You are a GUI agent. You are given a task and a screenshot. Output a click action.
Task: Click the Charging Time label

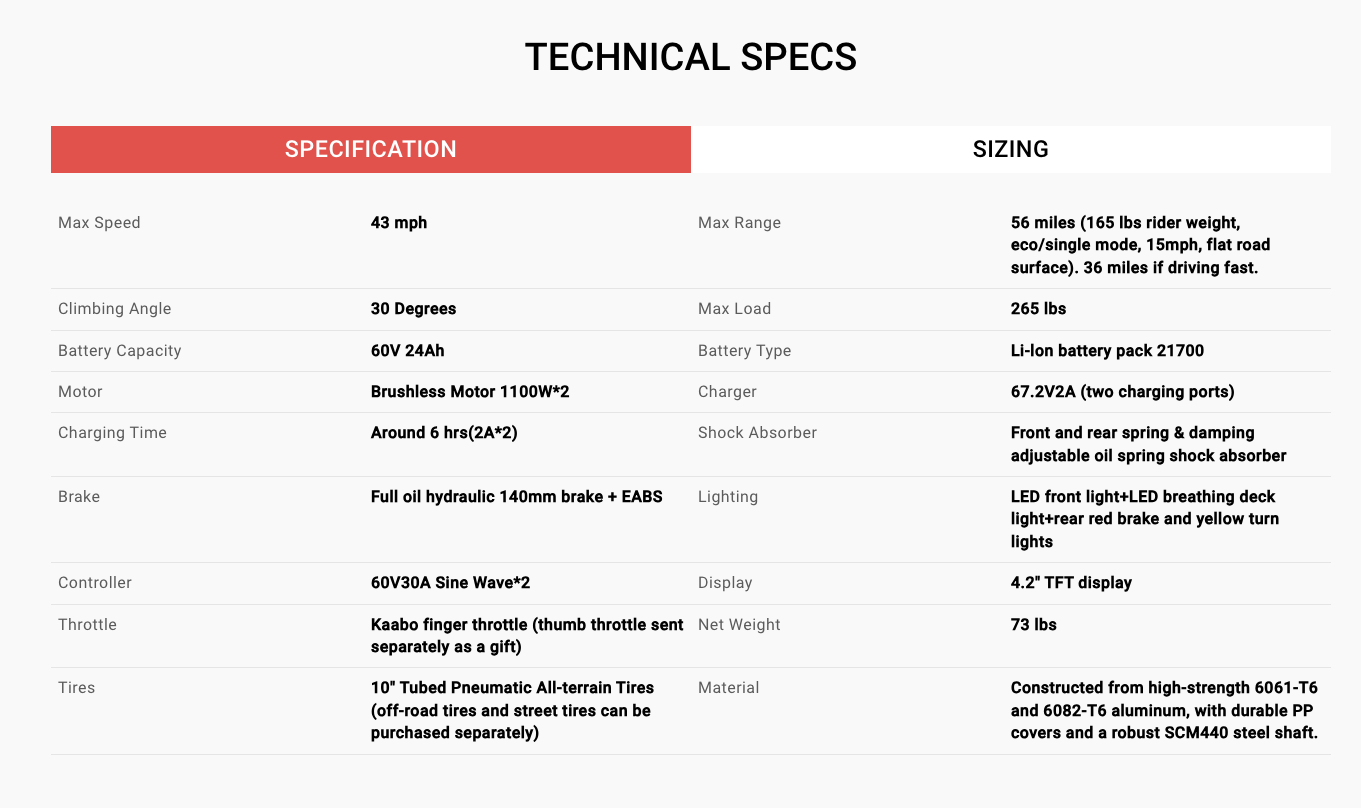(112, 433)
